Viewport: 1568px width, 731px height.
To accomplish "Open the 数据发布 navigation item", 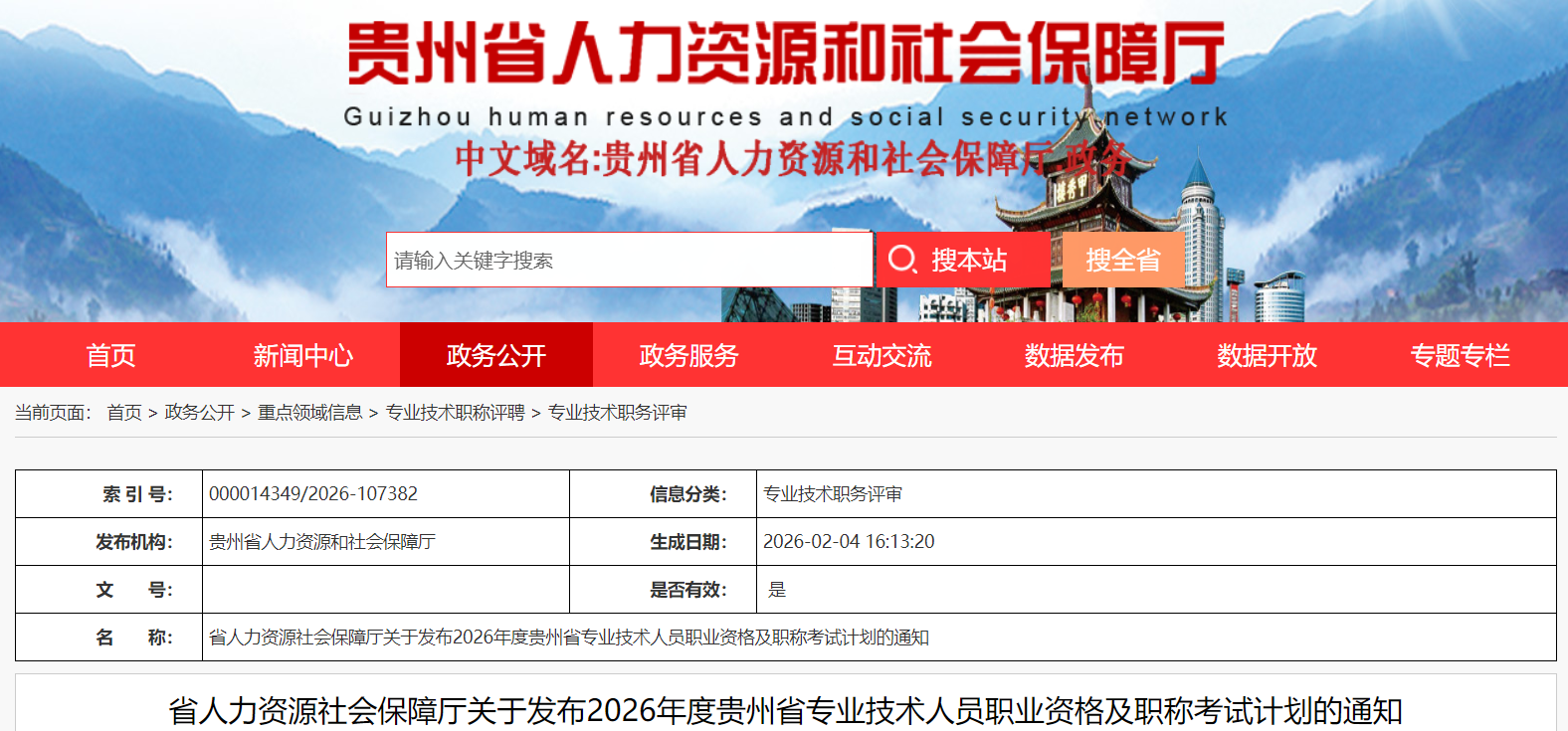I will (x=1074, y=355).
